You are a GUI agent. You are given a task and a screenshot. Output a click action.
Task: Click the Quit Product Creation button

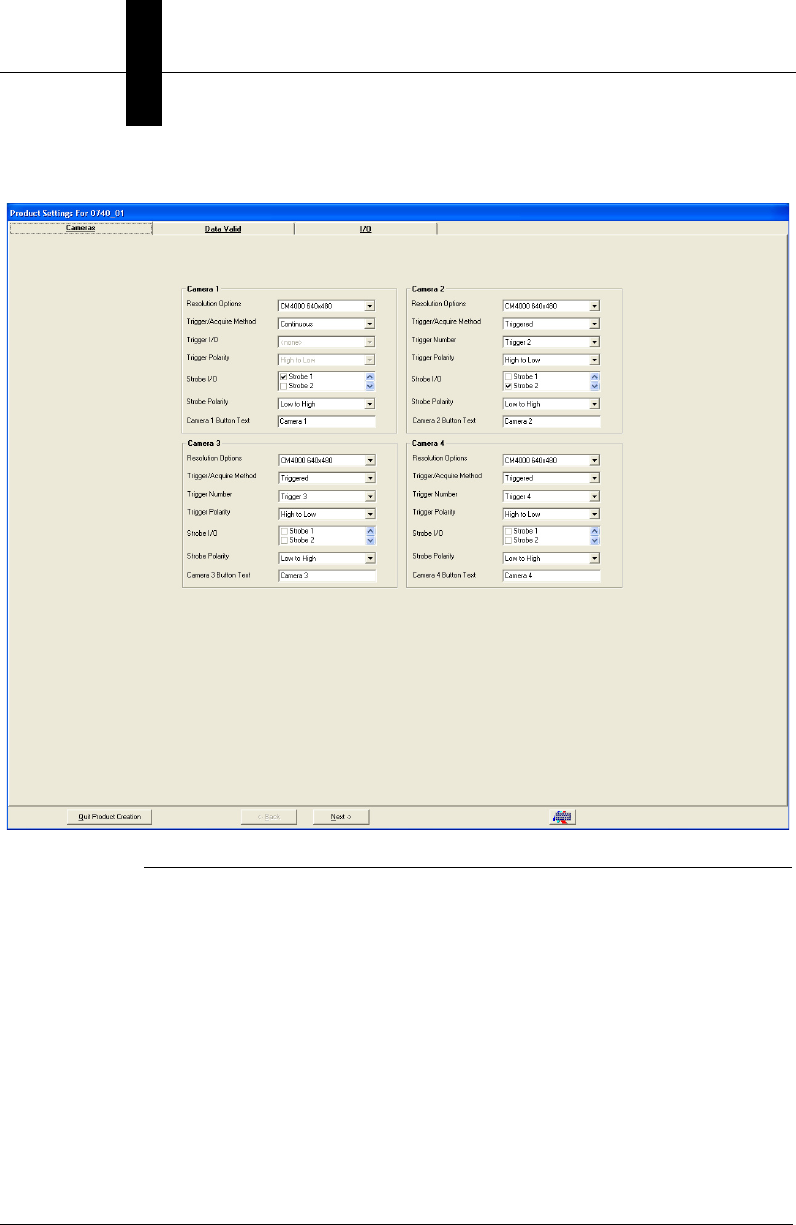[x=109, y=817]
